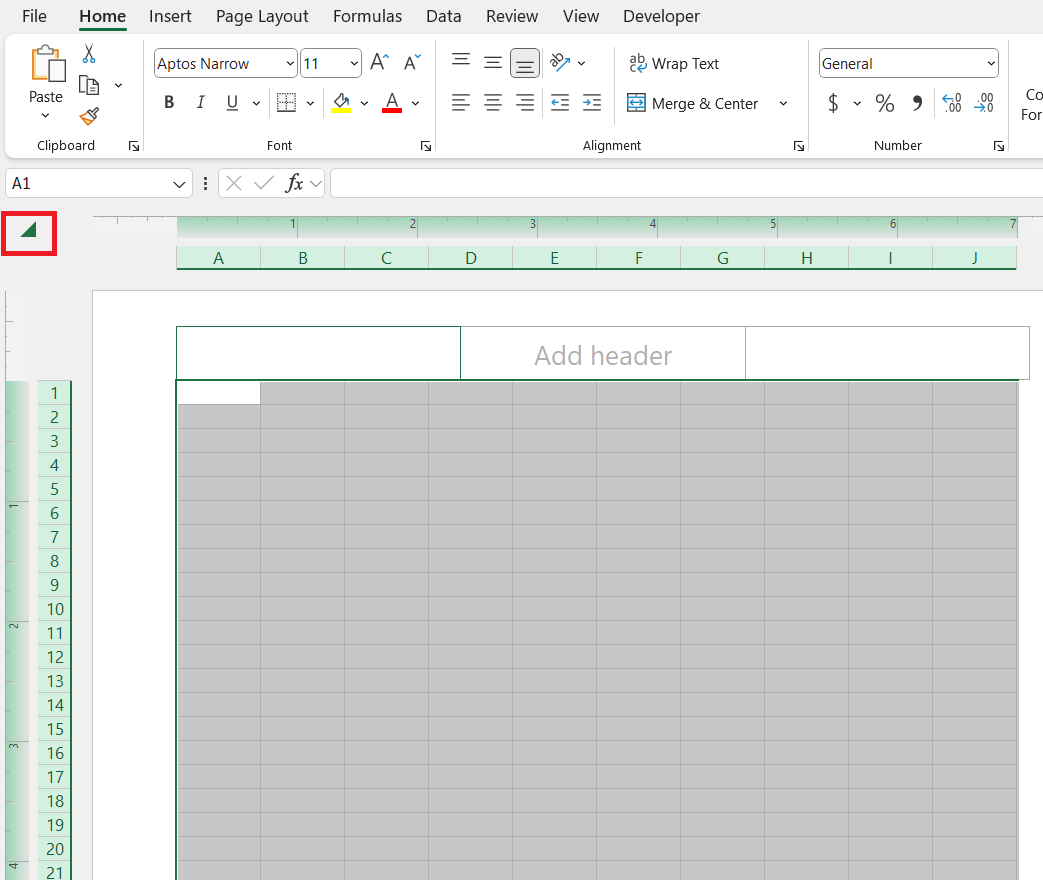
Task: Switch to the Formulas ribbon tab
Action: coord(367,16)
